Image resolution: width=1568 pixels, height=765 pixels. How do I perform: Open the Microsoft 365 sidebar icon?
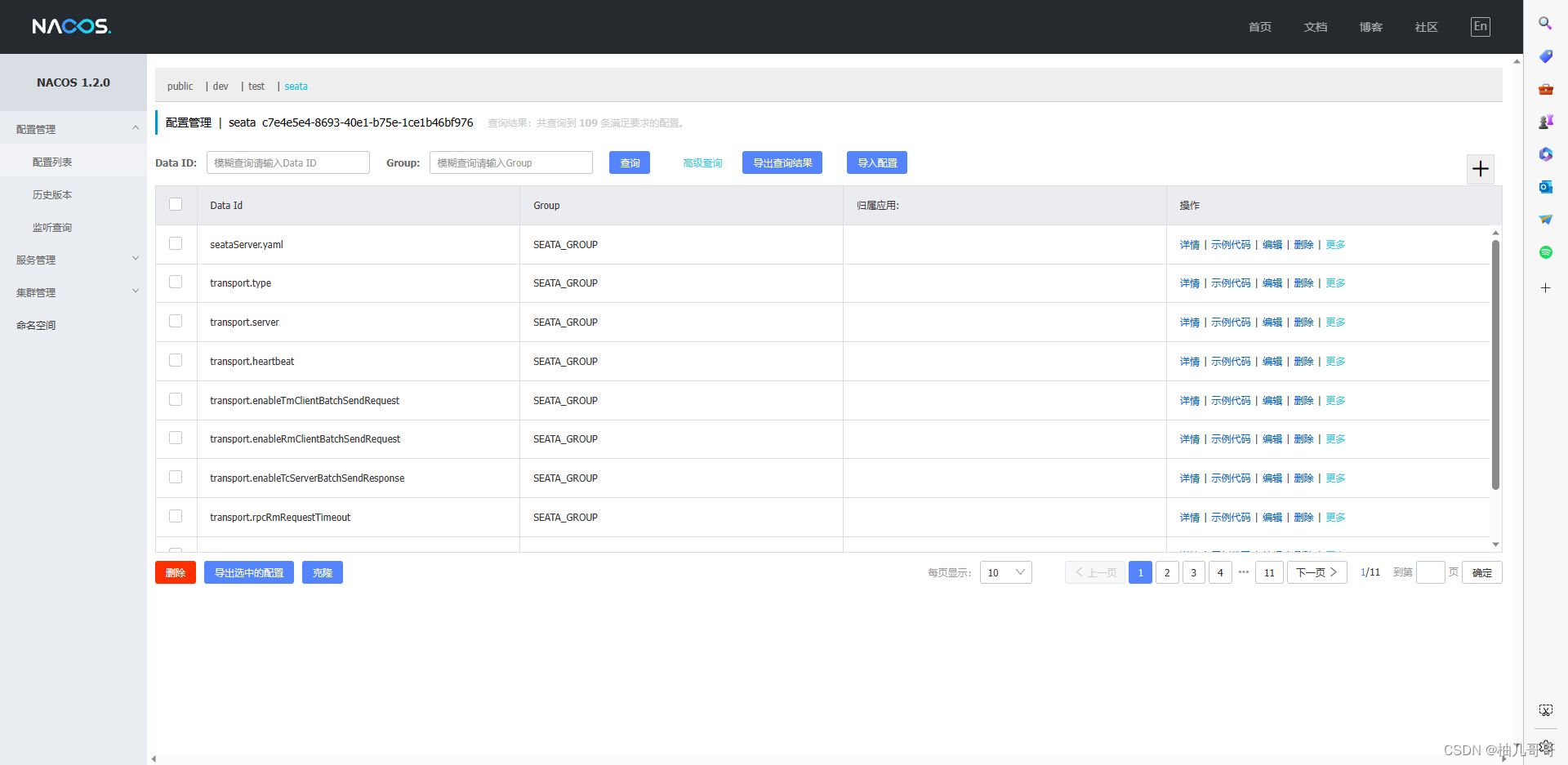pyautogui.click(x=1545, y=154)
